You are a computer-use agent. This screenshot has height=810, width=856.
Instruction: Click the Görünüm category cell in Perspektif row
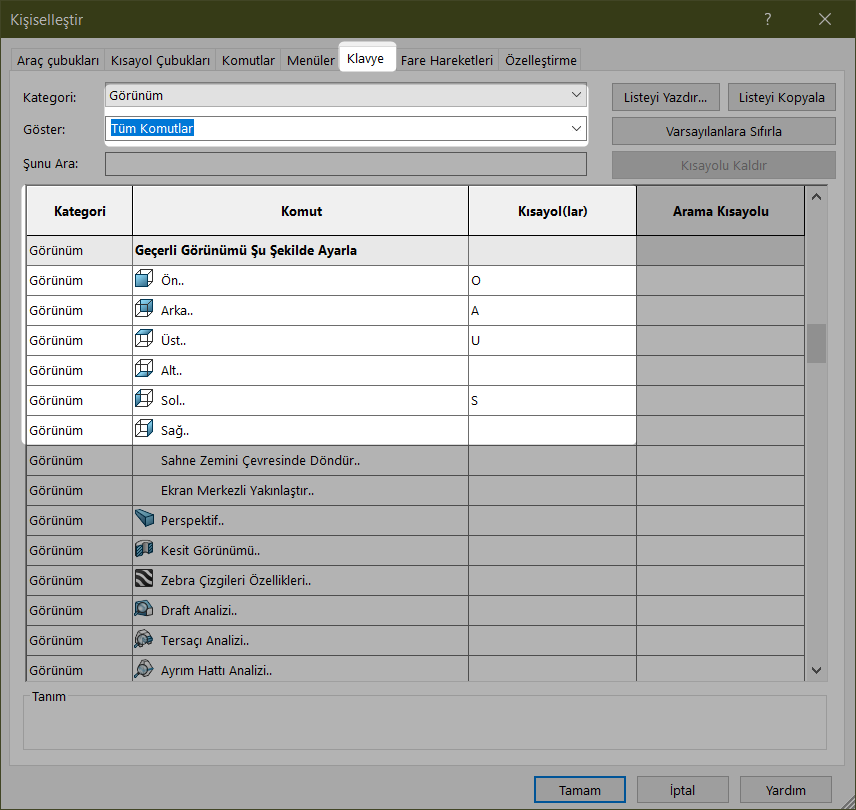pos(79,521)
